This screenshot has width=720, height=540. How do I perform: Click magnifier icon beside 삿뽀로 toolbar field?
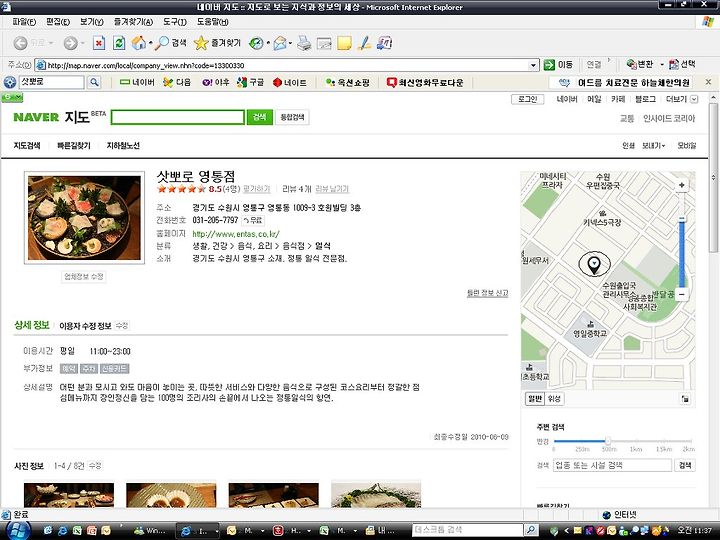(94, 82)
